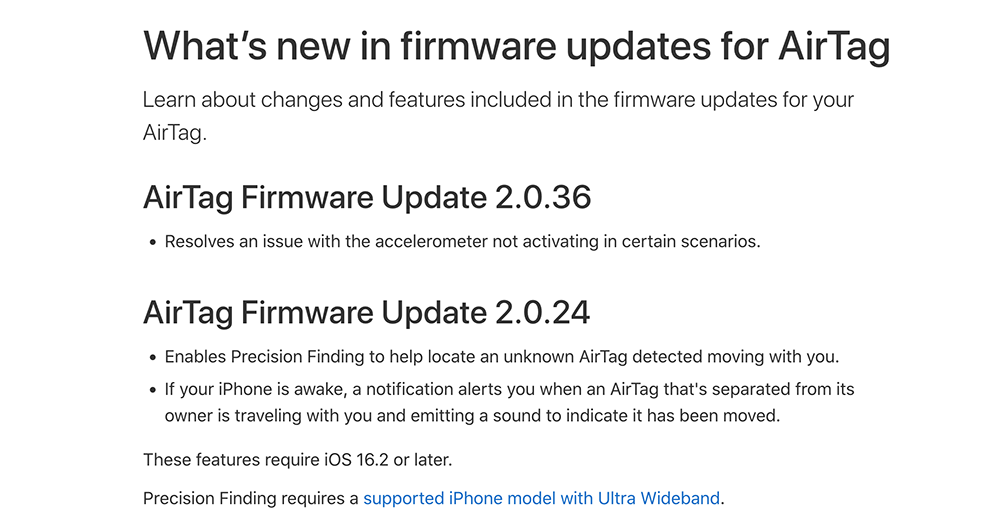1000x526 pixels.
Task: Click the AirTag Firmware Update 2.0.36 heading
Action: [367, 197]
